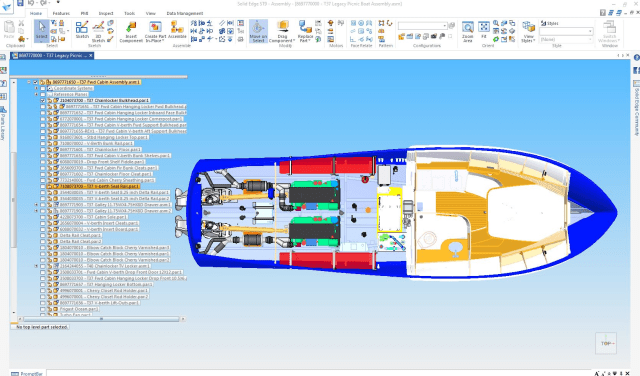This screenshot has width=640, height=376.
Task: Check Drop Front Shelf Fiddle.par:1 checkbox
Action: [x=43, y=162]
